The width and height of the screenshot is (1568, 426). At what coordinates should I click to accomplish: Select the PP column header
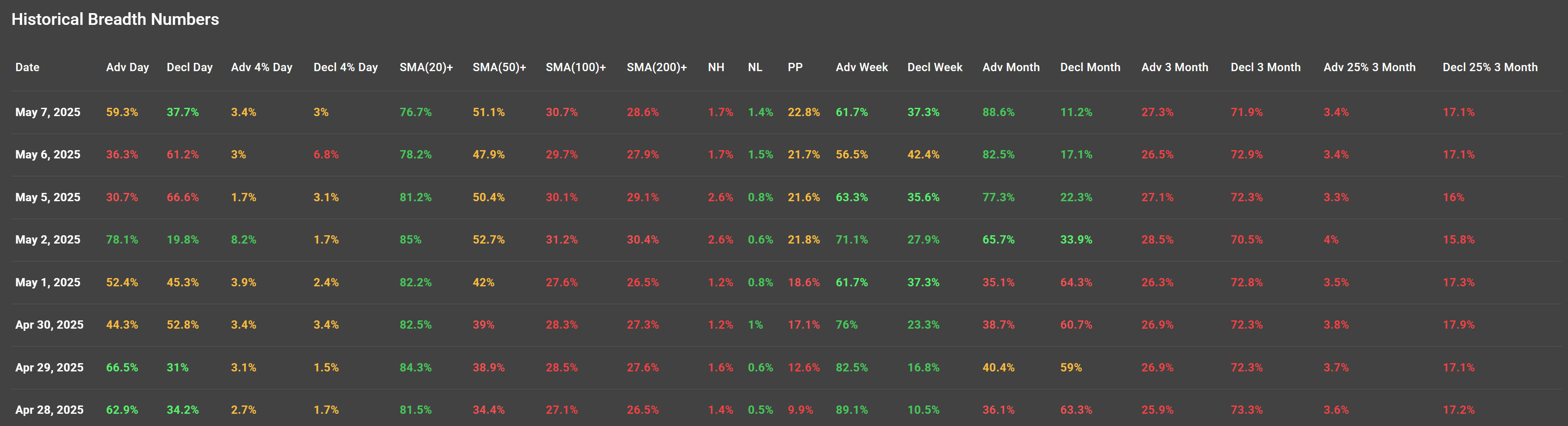(795, 67)
